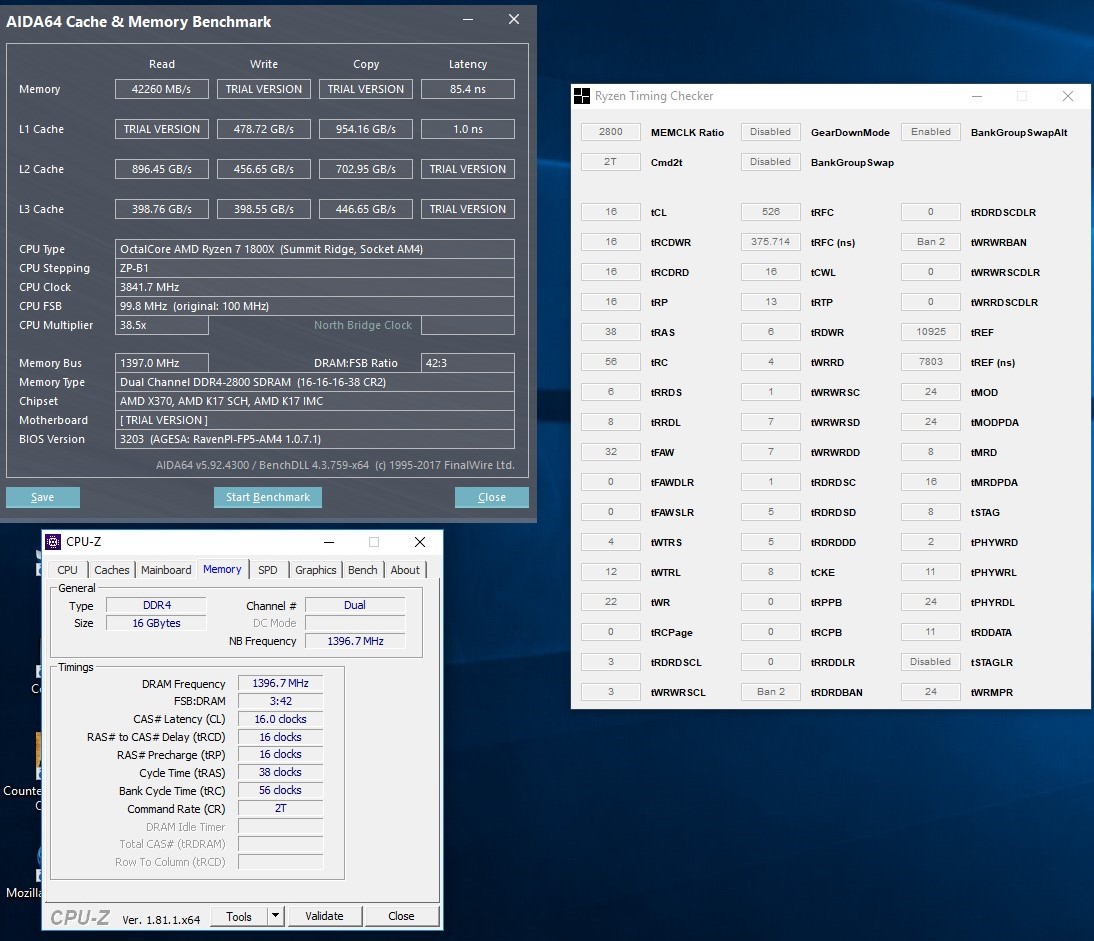Select the Memory tab in CPU-Z
The height and width of the screenshot is (941, 1094).
tap(222, 569)
